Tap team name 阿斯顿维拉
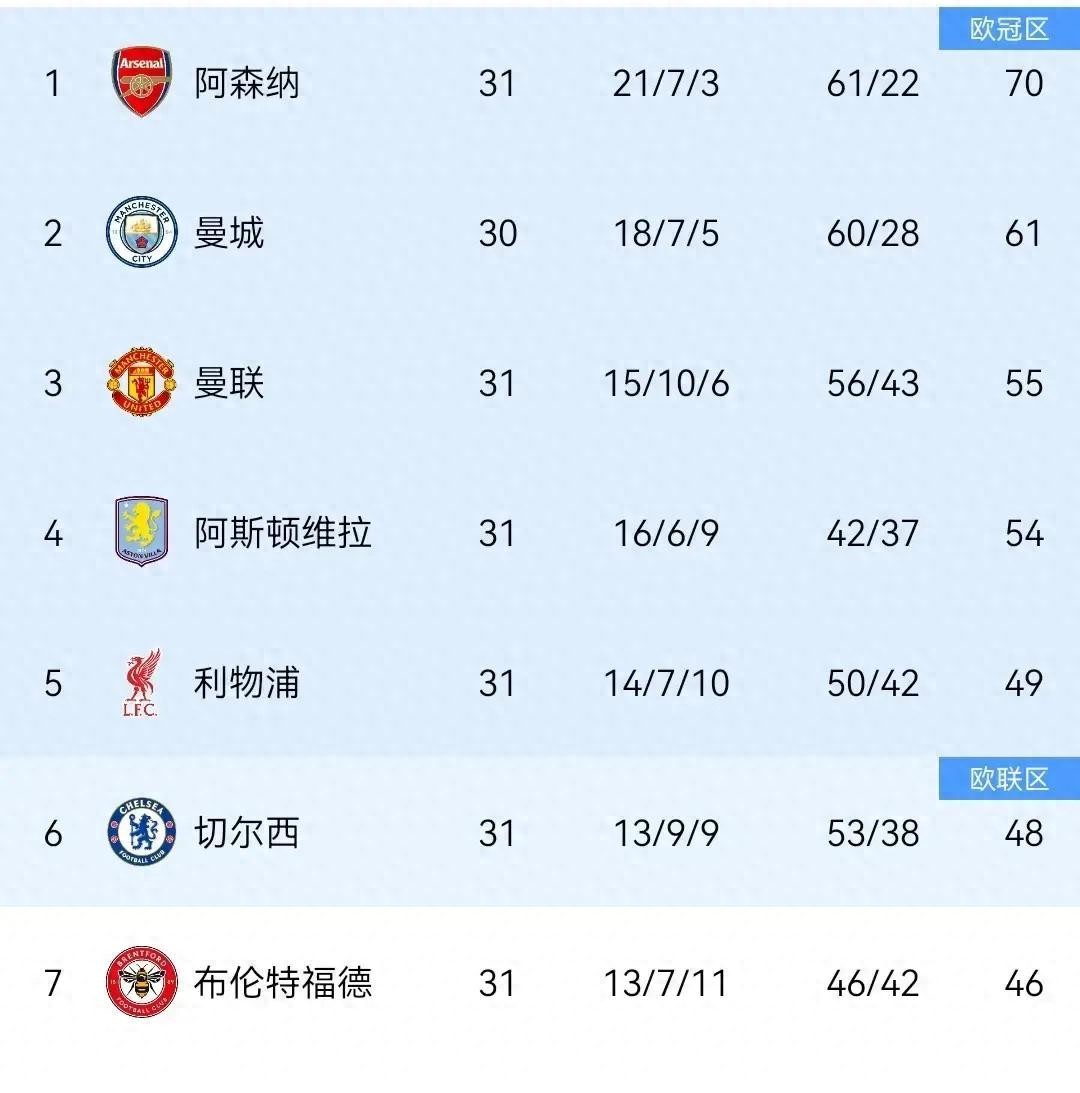The height and width of the screenshot is (1093, 1080). click(x=282, y=533)
